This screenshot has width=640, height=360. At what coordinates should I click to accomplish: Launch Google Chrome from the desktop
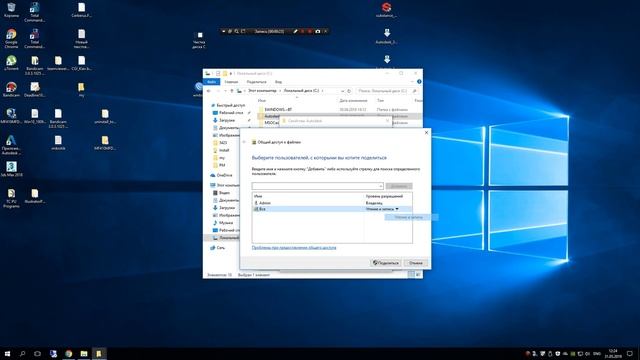(11, 38)
